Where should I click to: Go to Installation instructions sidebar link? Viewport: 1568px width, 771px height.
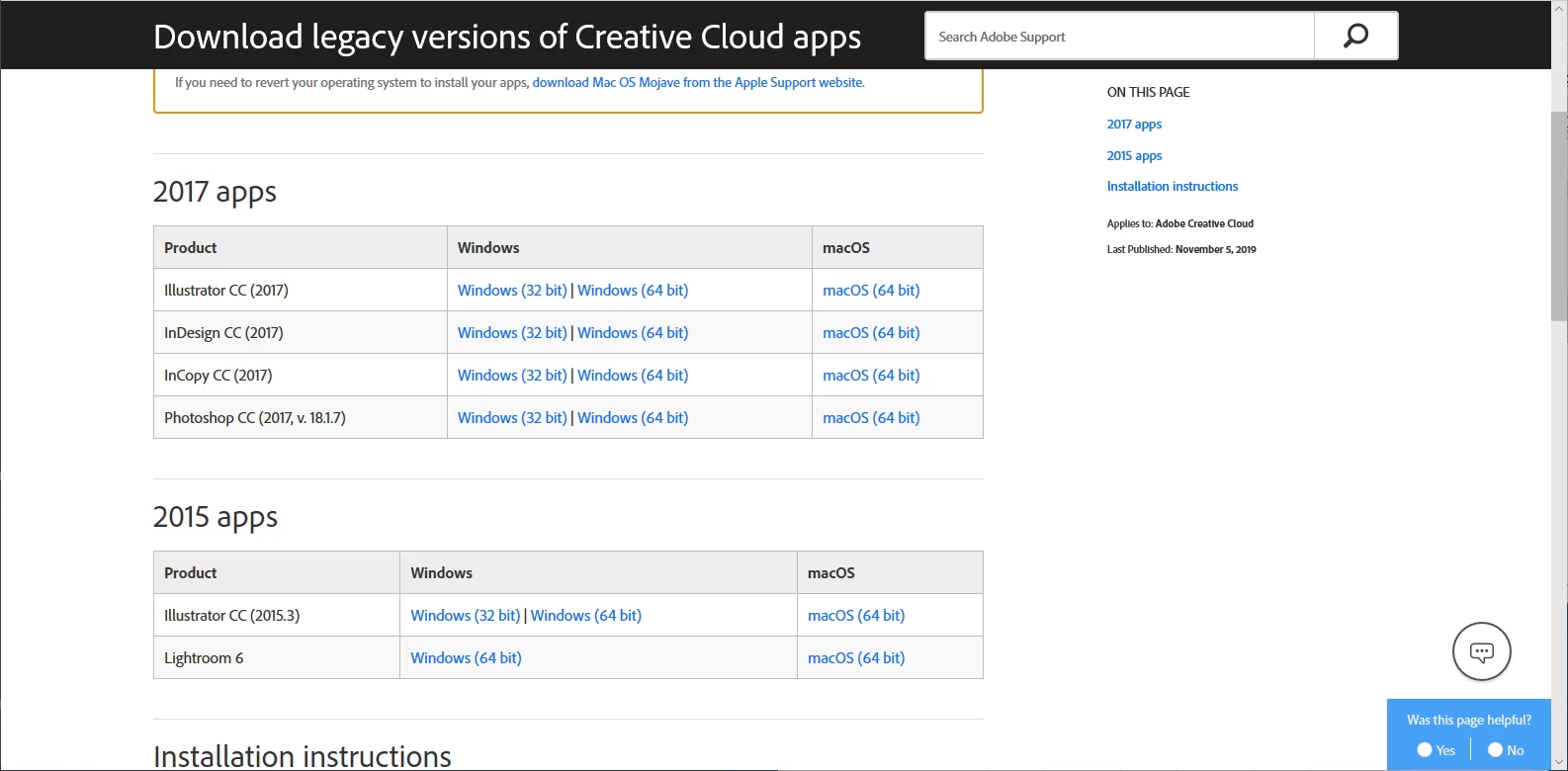click(x=1173, y=187)
